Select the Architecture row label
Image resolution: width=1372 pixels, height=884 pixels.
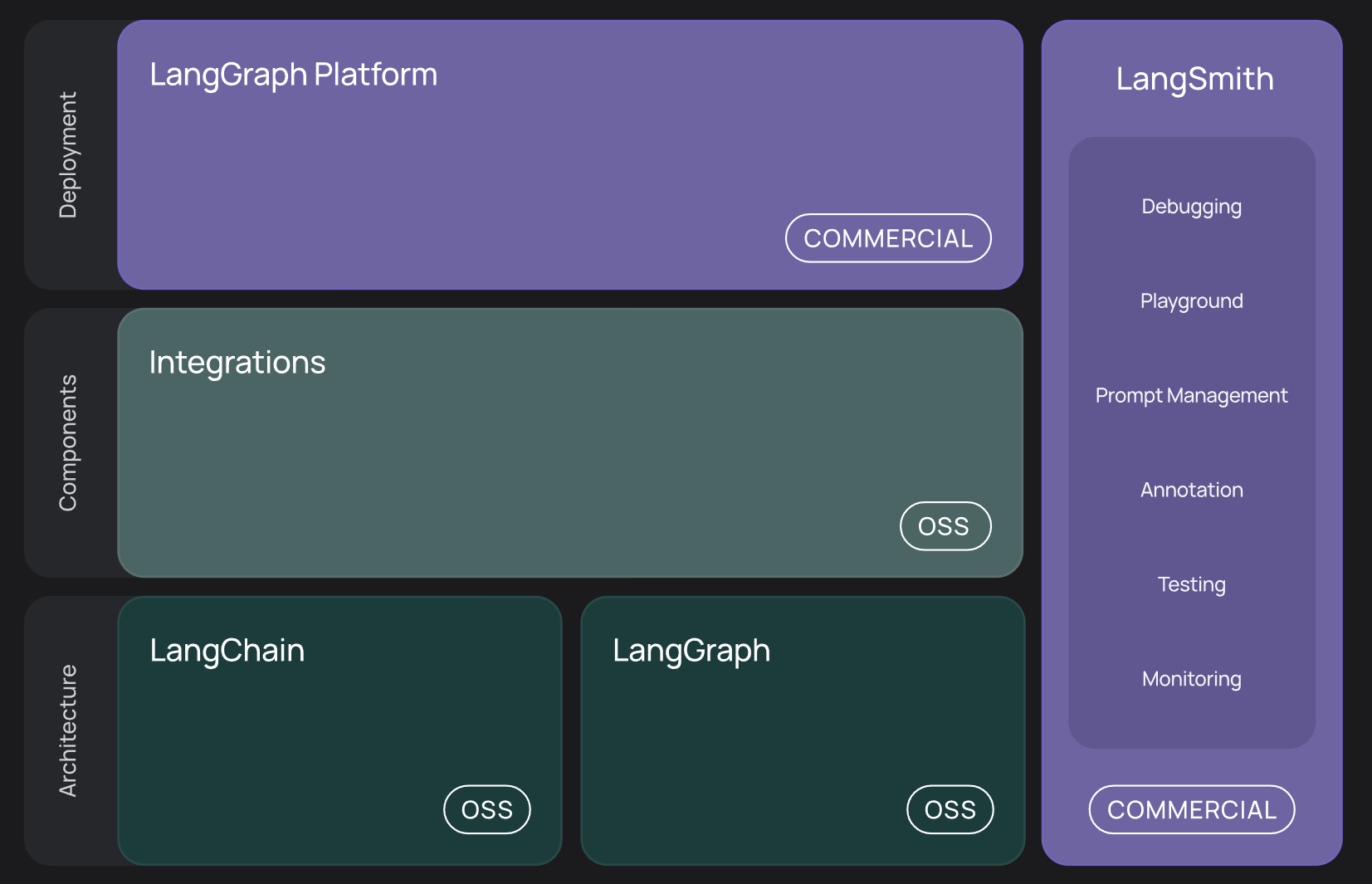tap(69, 730)
